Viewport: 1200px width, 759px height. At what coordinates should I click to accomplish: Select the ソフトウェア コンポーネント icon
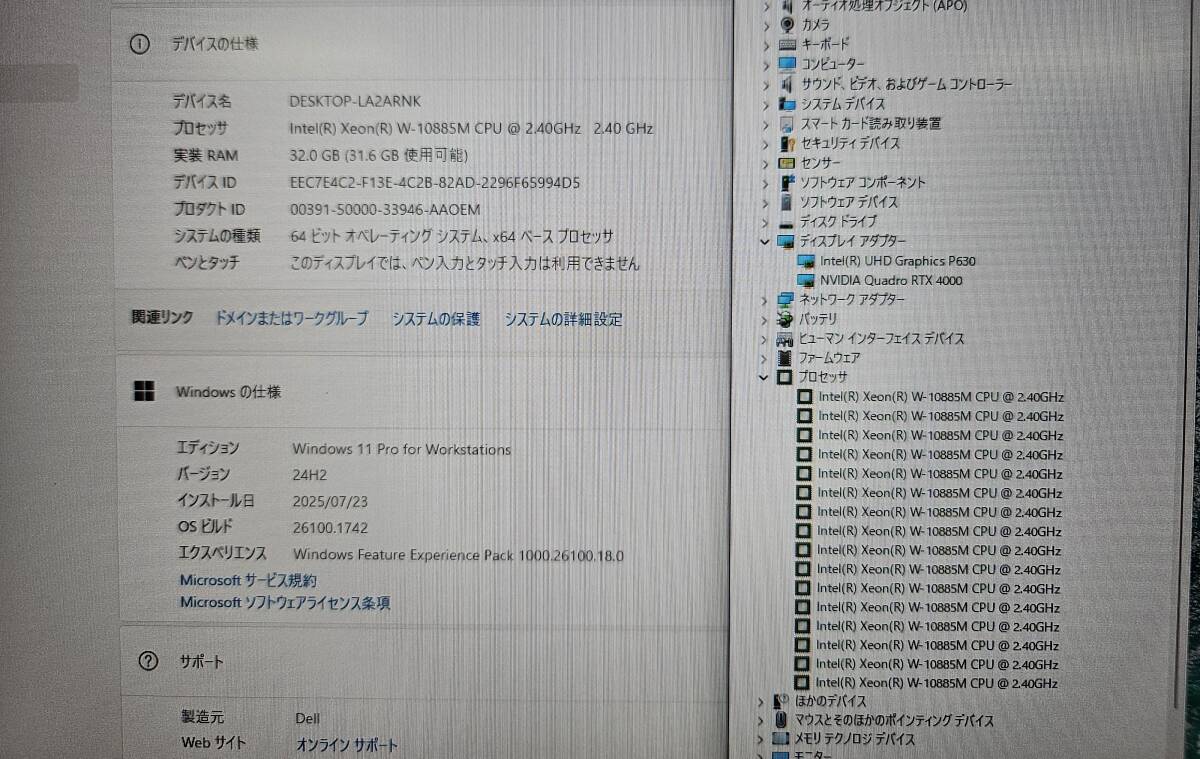(x=787, y=183)
